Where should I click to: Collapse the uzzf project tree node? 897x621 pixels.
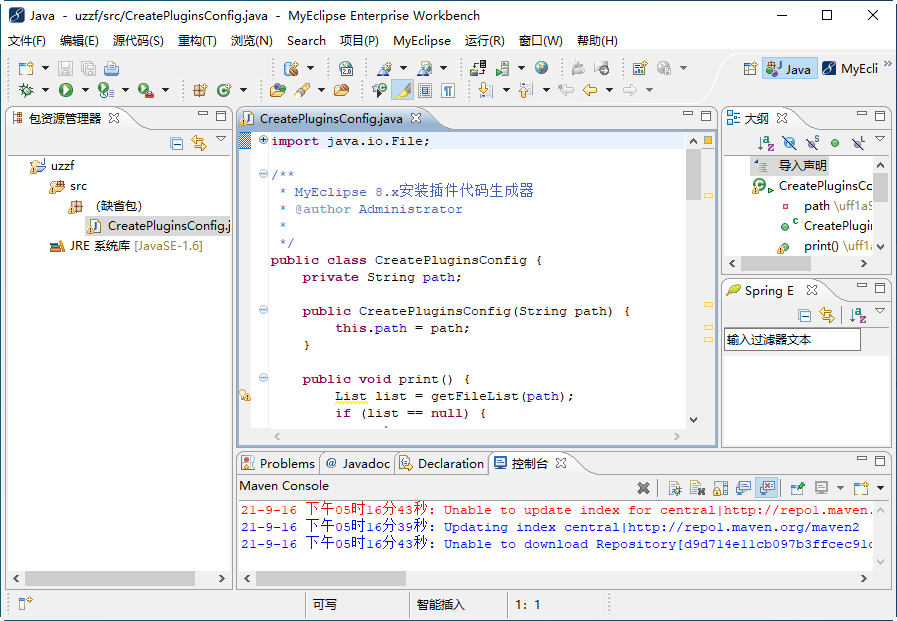(21, 166)
